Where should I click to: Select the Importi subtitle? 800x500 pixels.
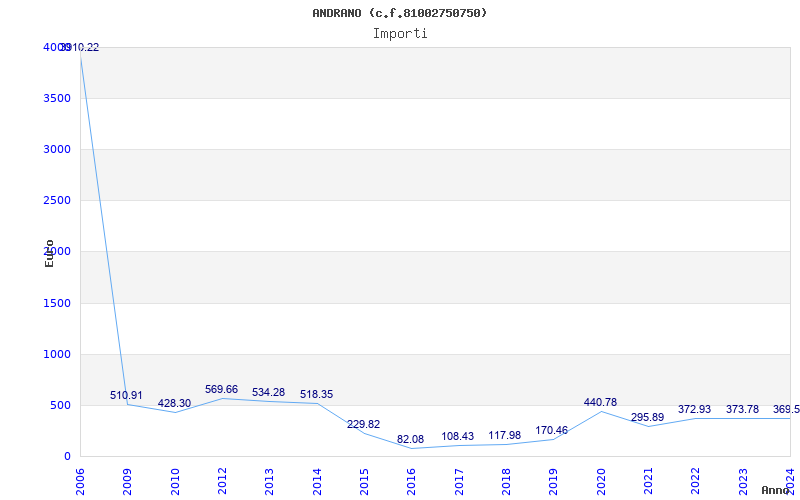[400, 34]
